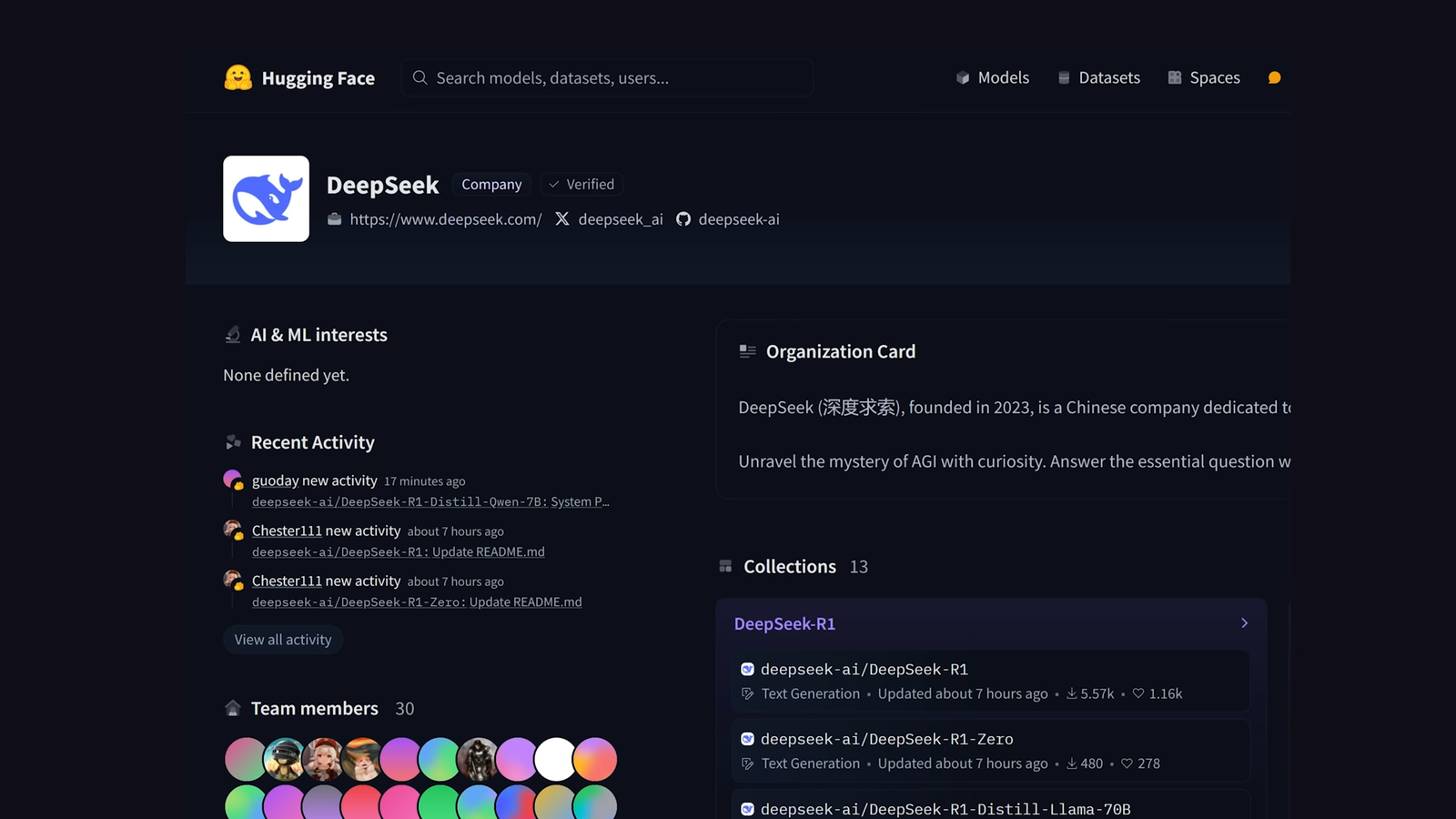
Task: Click heart icon next to 278
Action: [1127, 763]
